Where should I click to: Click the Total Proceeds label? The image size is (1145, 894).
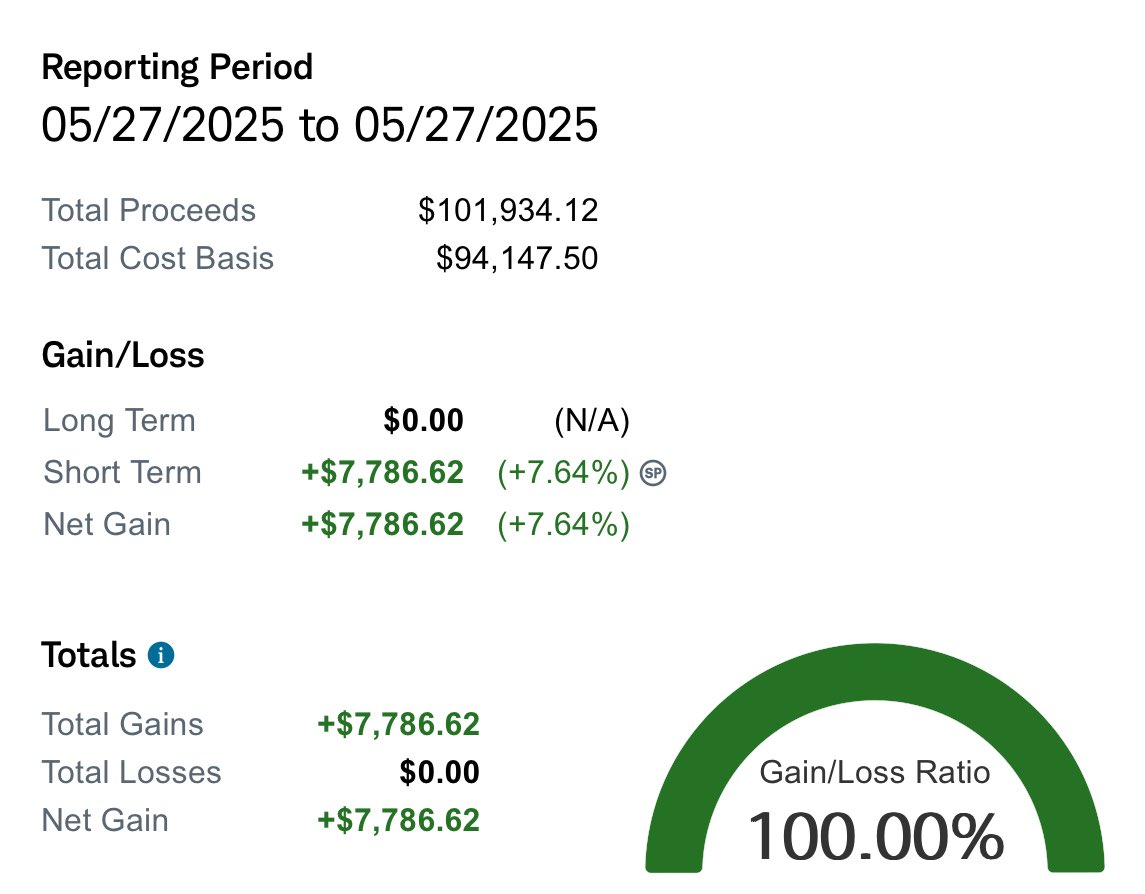coord(149,210)
